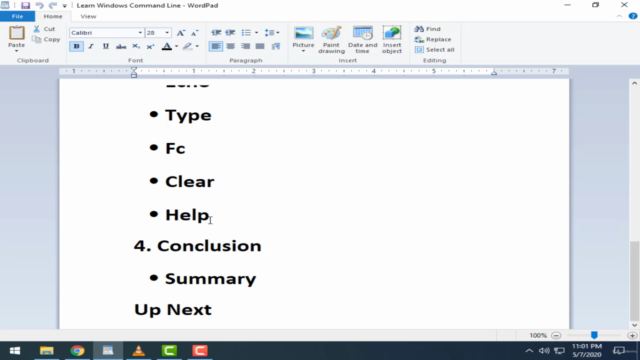
Task: Zoom out with the minus button
Action: [x=556, y=336]
